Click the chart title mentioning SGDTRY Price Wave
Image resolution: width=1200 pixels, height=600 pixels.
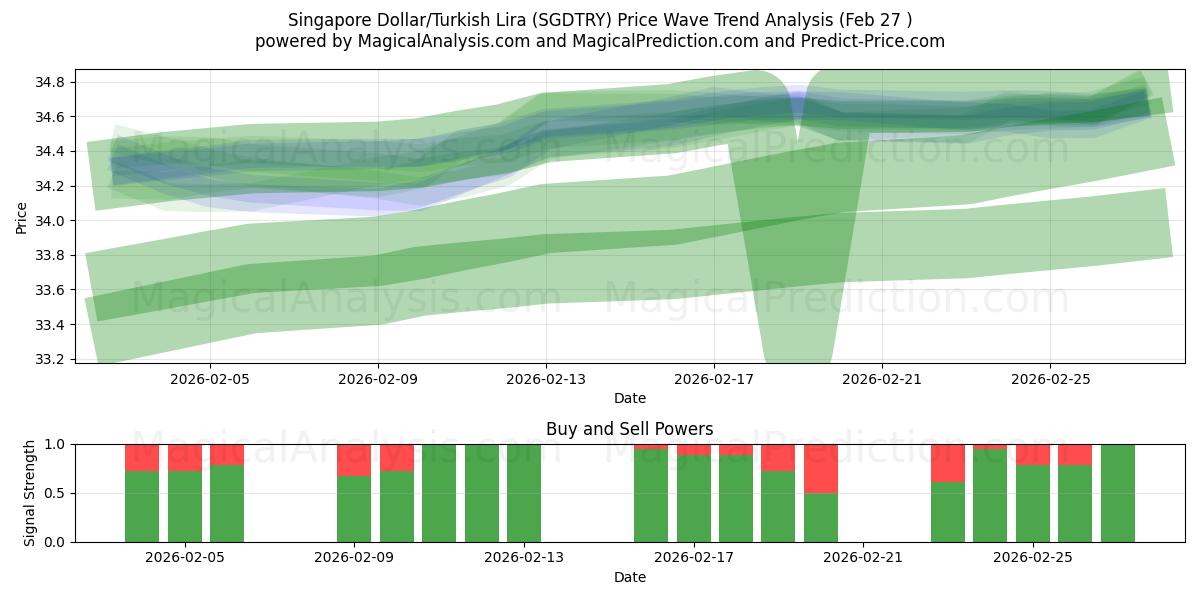tap(600, 19)
